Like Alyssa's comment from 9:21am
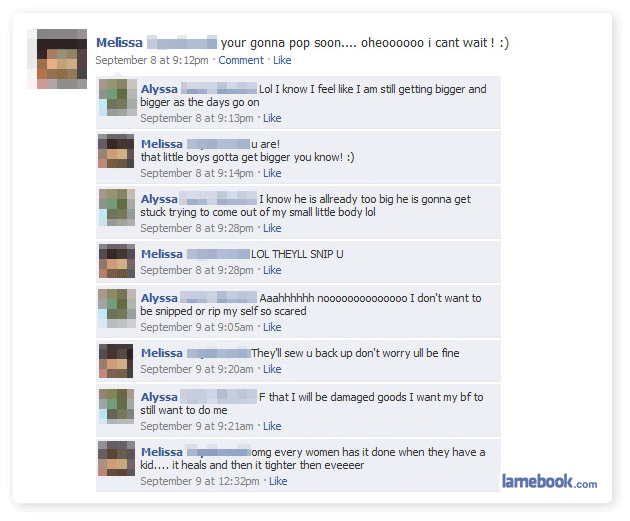 click(272, 426)
